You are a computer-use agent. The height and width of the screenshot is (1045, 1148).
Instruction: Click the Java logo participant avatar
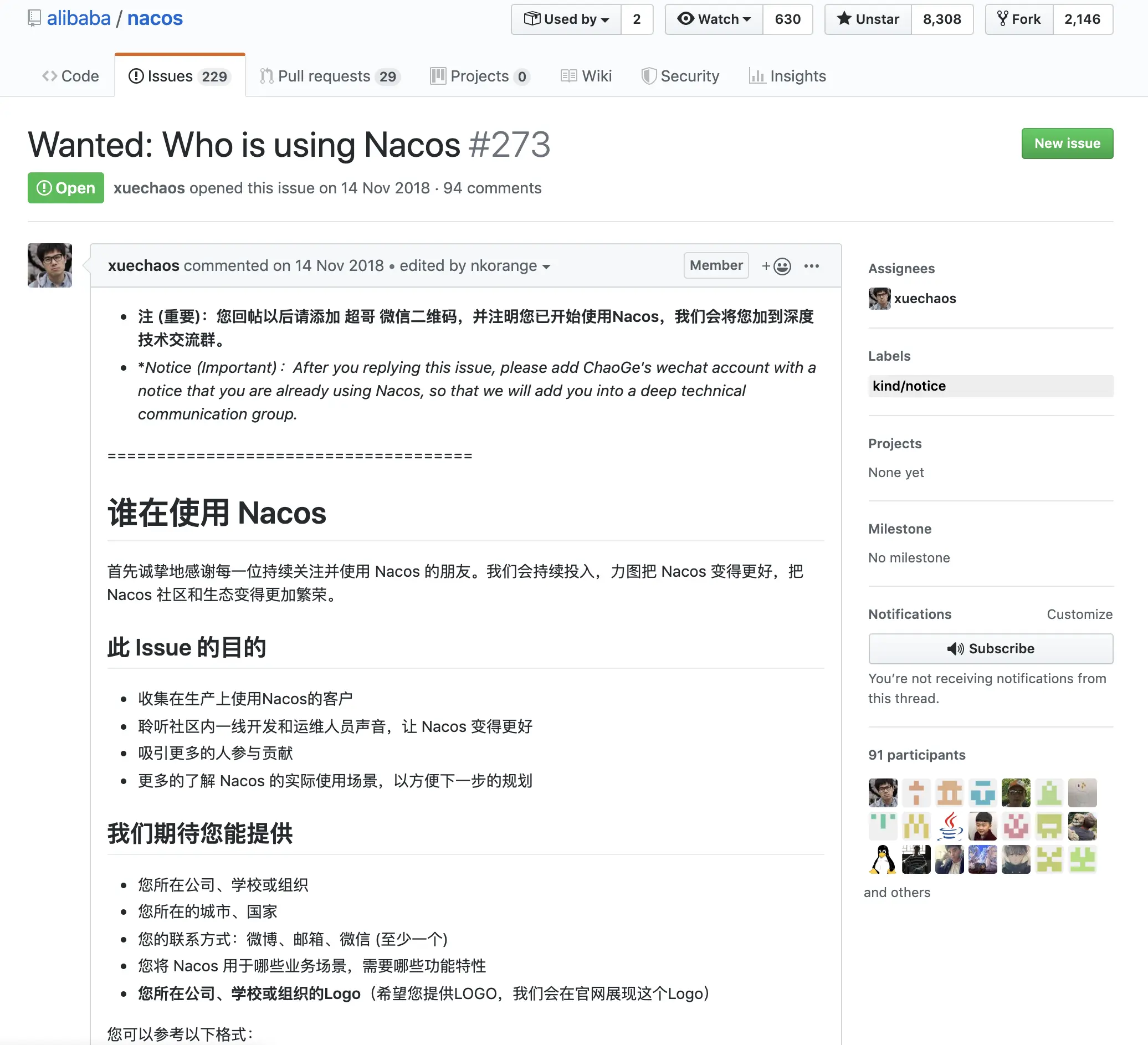click(949, 826)
